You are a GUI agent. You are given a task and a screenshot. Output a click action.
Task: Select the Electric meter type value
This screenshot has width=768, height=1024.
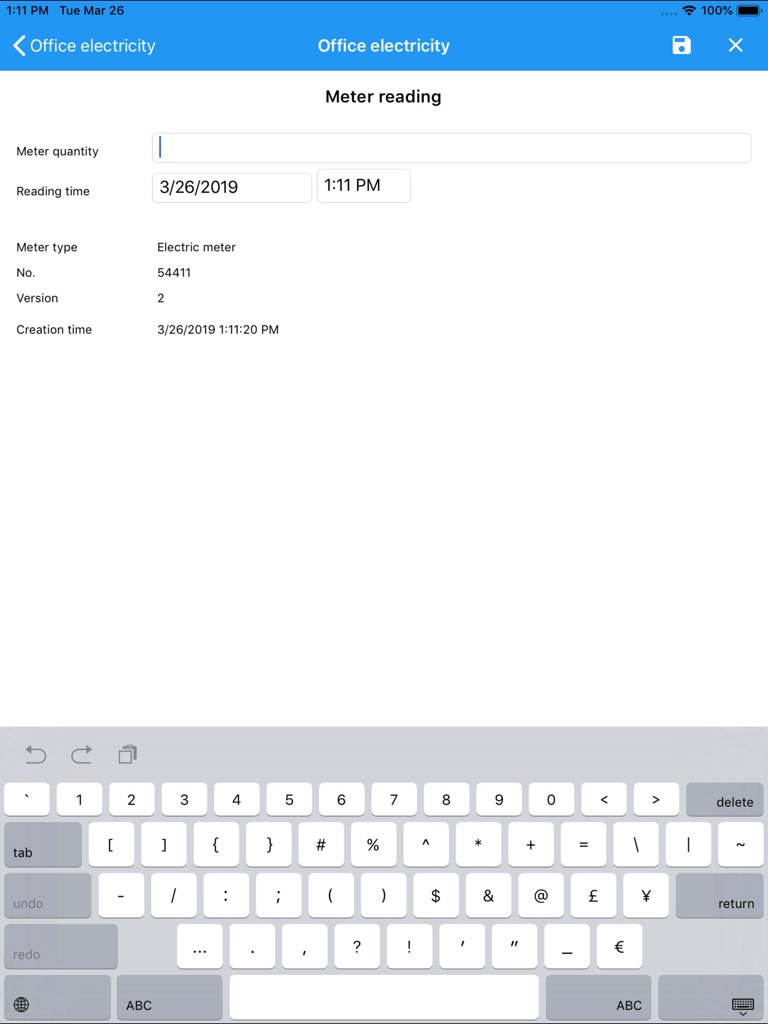coord(196,247)
